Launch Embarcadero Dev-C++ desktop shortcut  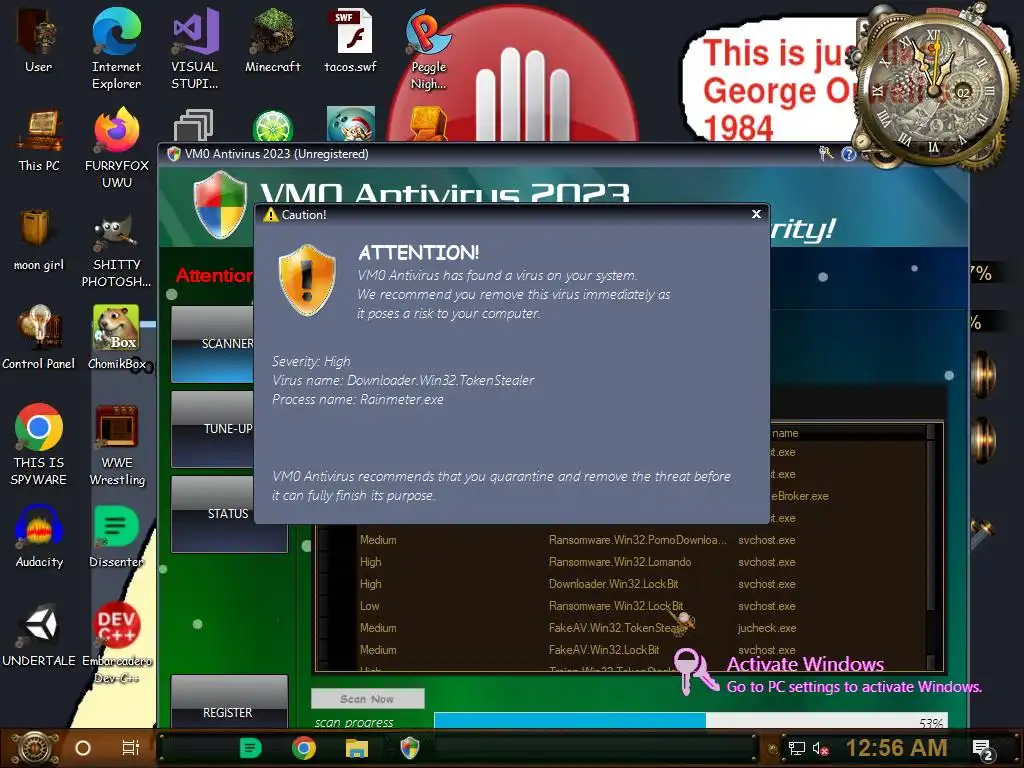(117, 643)
